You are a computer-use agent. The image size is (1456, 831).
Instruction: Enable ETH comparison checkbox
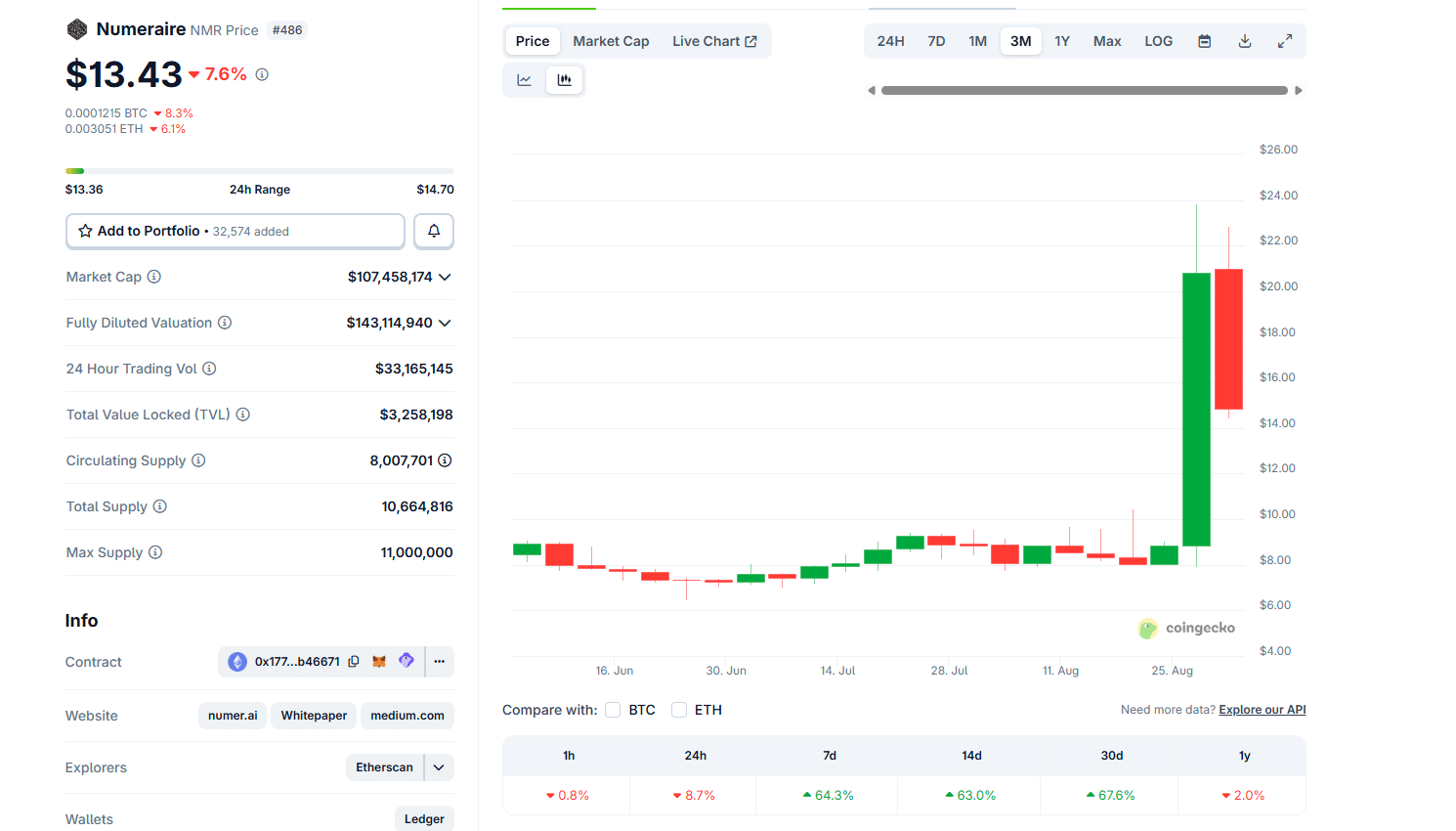679,710
